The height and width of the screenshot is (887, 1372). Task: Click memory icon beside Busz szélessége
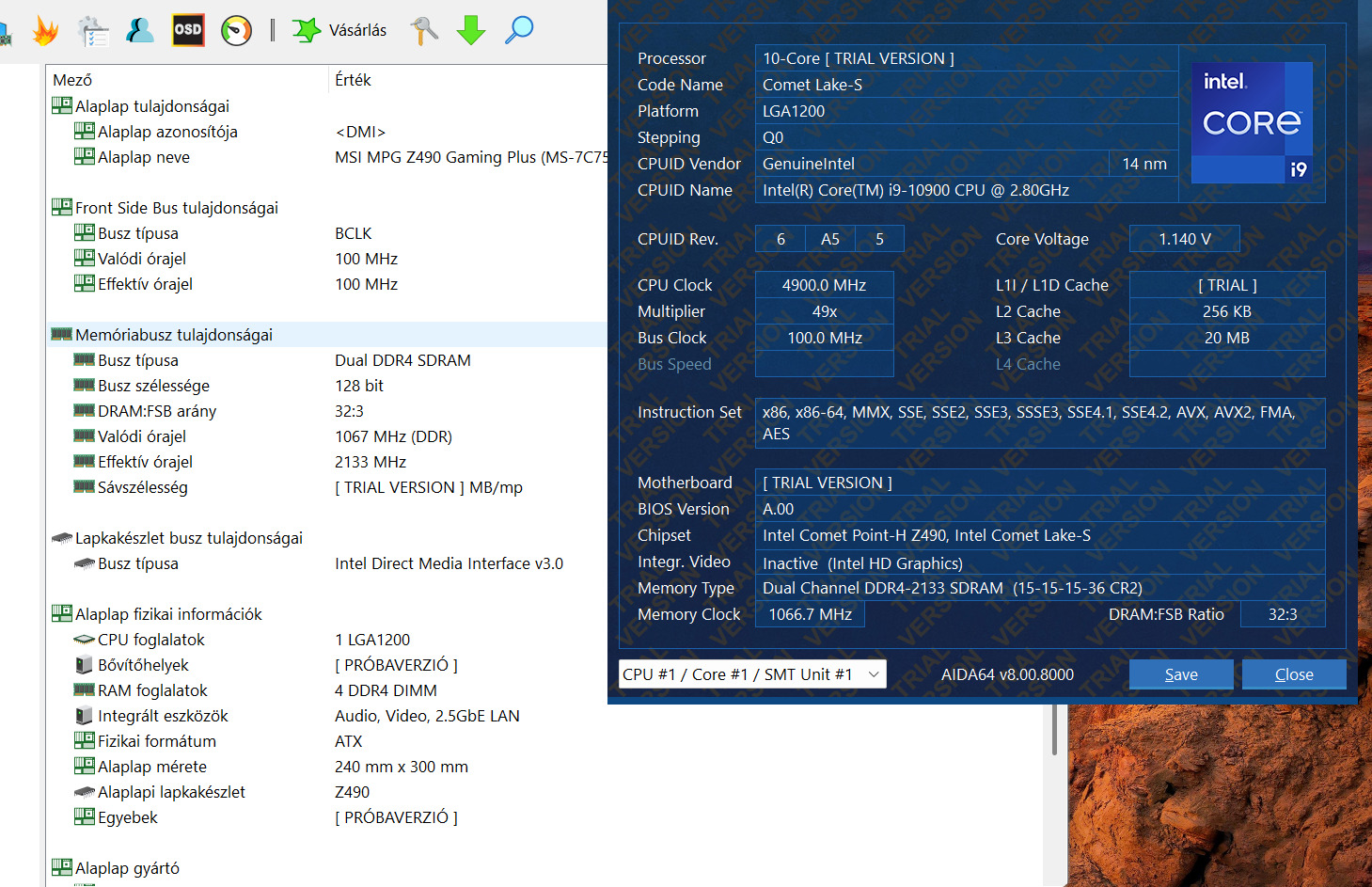pyautogui.click(x=85, y=385)
